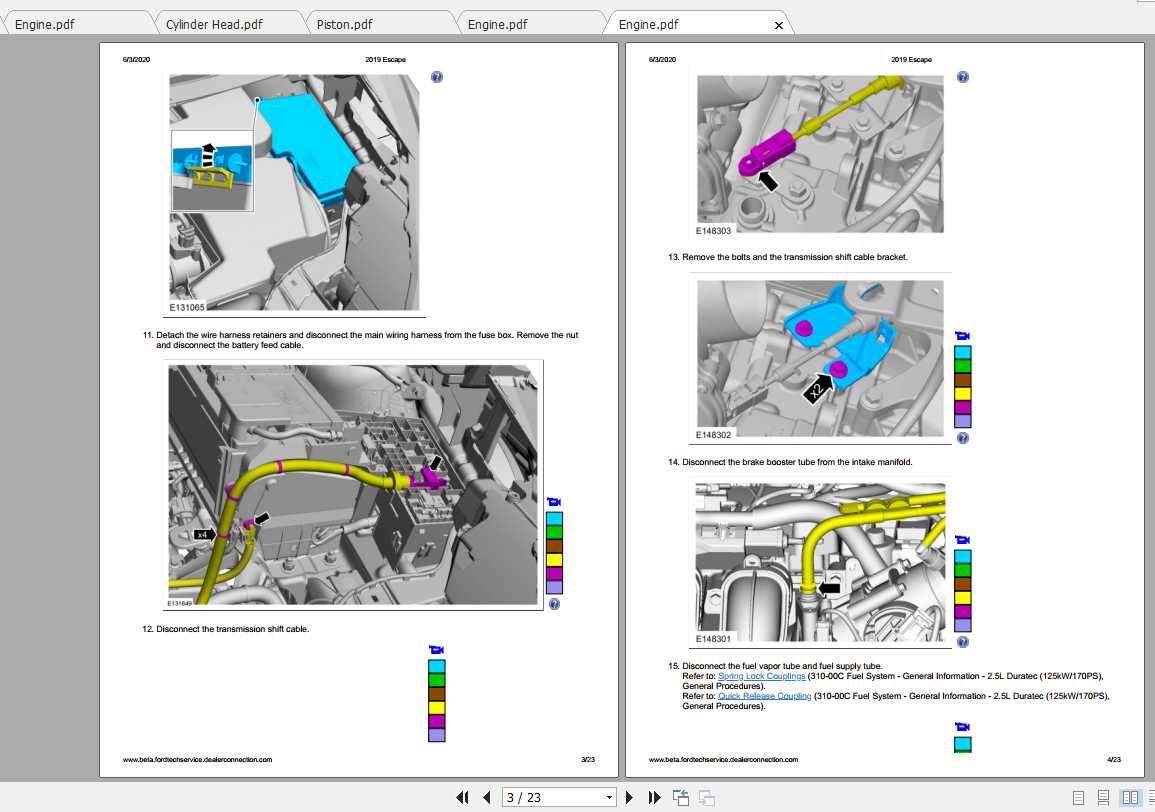
Task: Click the previous view icon with green arrow
Action: point(681,797)
